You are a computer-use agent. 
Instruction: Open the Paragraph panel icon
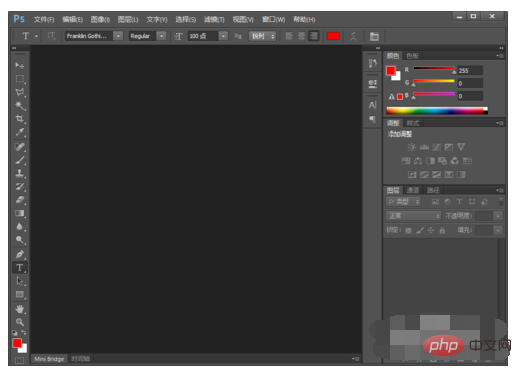(x=372, y=119)
